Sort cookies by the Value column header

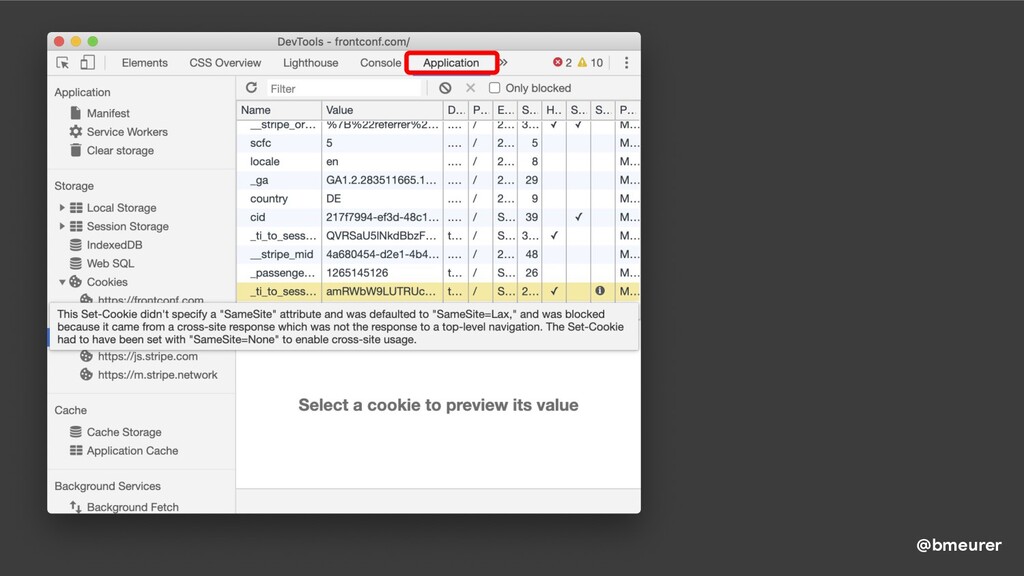click(x=382, y=110)
